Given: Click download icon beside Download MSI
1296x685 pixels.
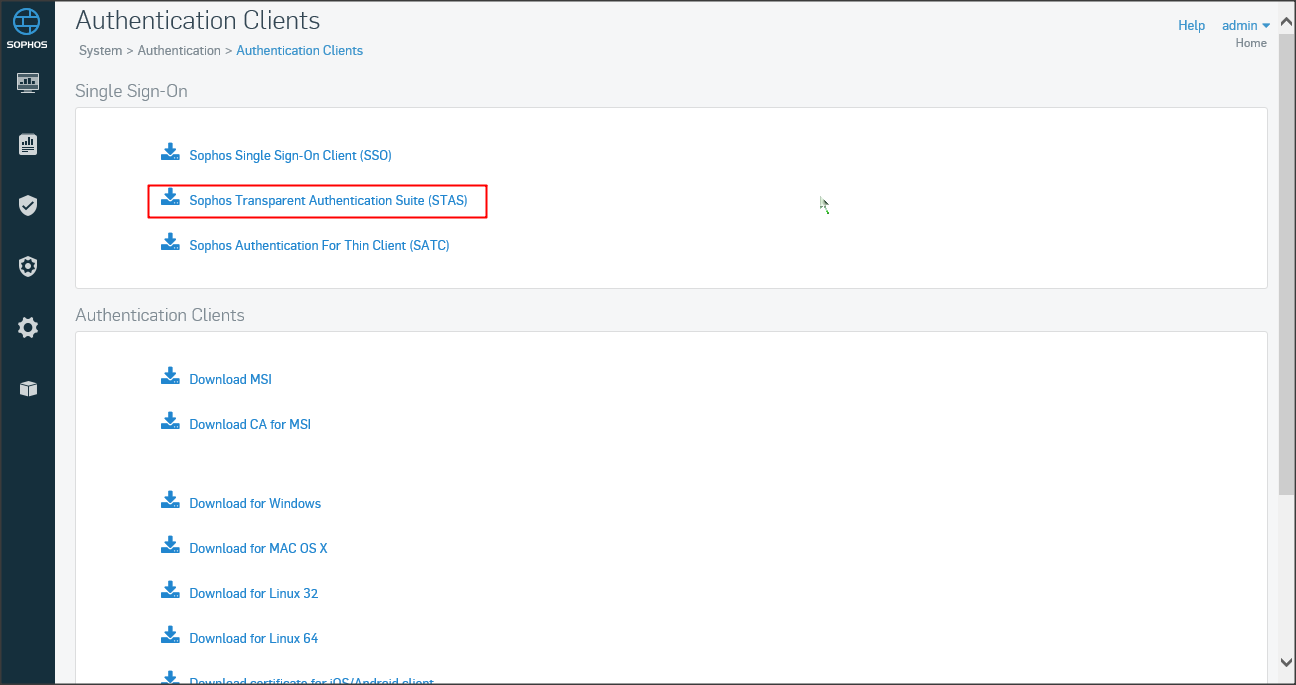Looking at the screenshot, I should coord(170,376).
